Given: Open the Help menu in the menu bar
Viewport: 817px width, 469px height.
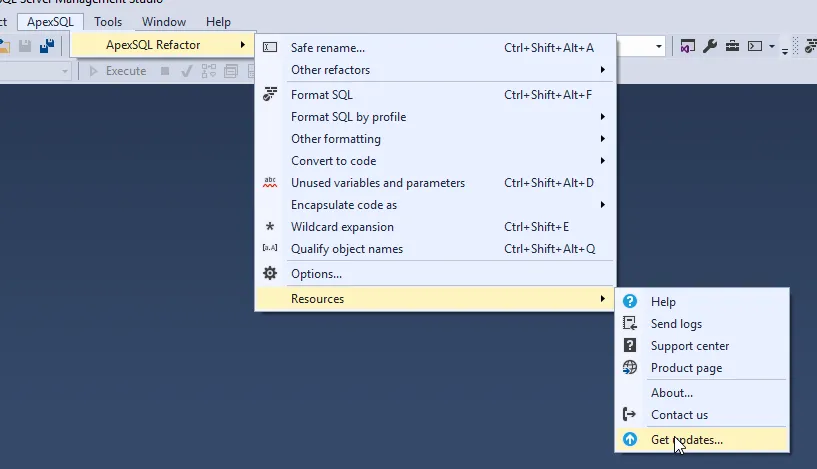Looking at the screenshot, I should pyautogui.click(x=218, y=22).
